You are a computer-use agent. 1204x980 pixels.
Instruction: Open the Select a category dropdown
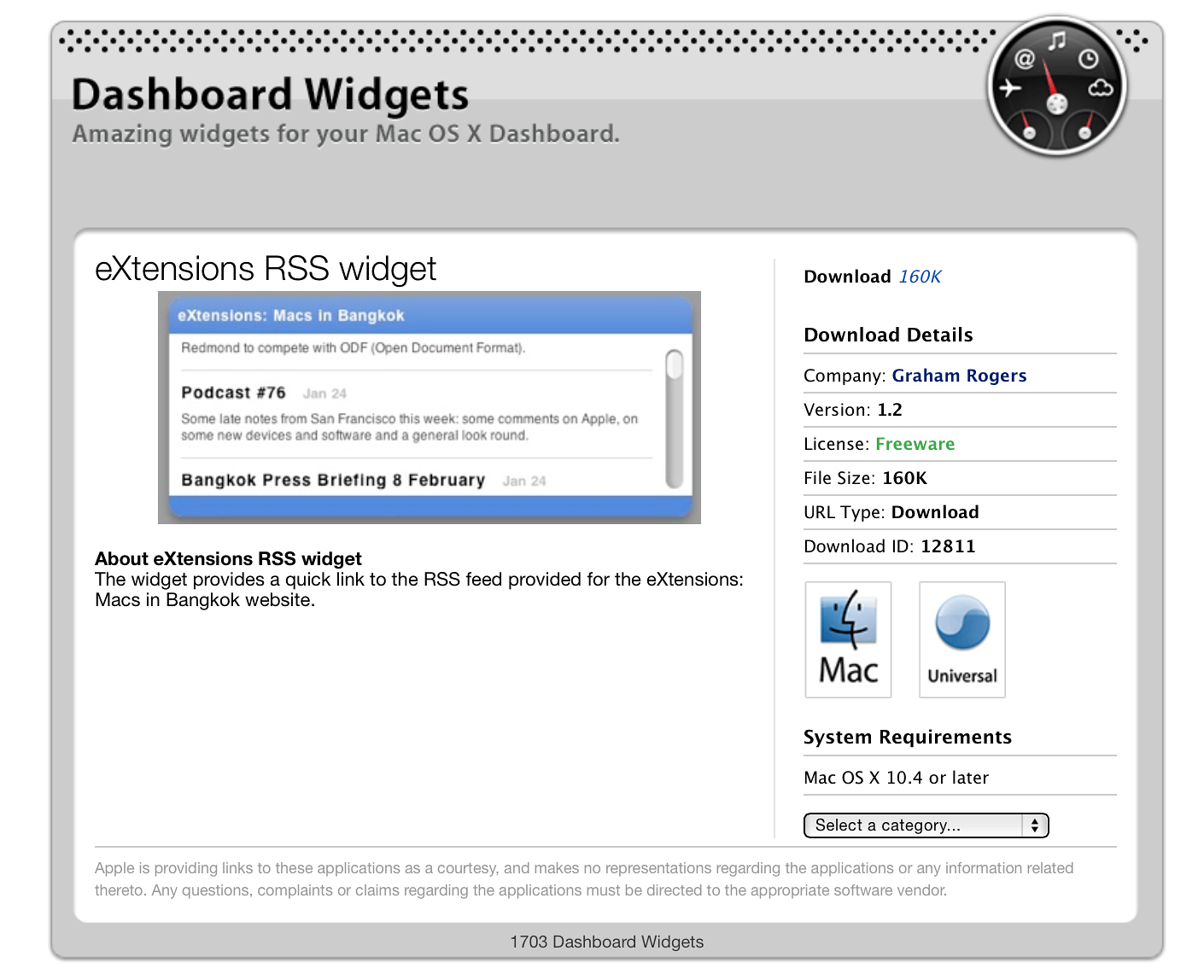pyautogui.click(x=926, y=825)
